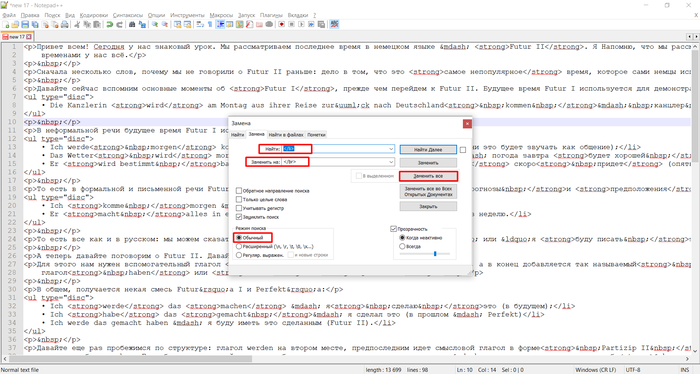Viewport: 700px width, 374px height.
Task: Close the Замена dialog with red X
Action: 467,124
